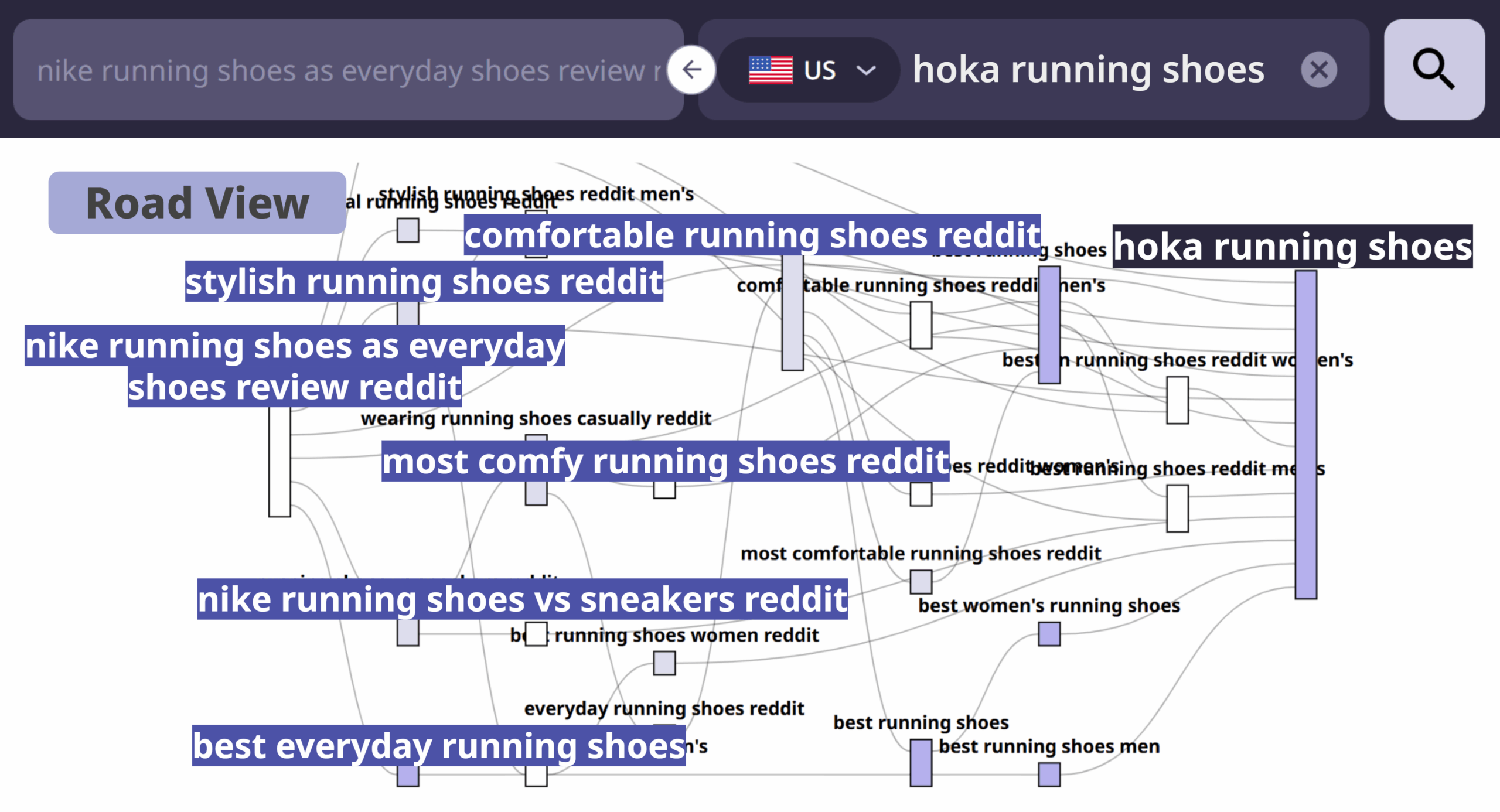
Task: Click the Road View button
Action: pos(197,203)
